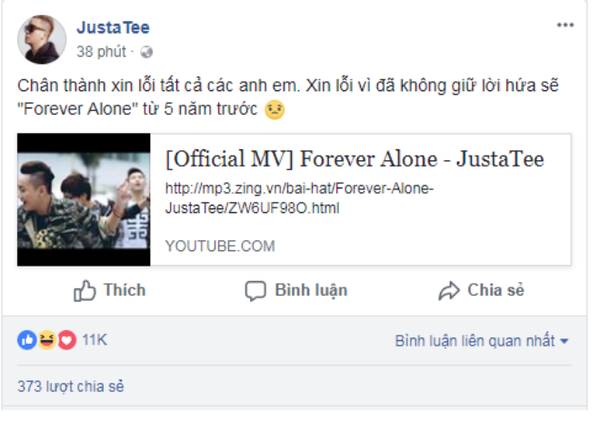The height and width of the screenshot is (435, 600).
Task: Open the three-dot post options menu
Action: [x=565, y=25]
